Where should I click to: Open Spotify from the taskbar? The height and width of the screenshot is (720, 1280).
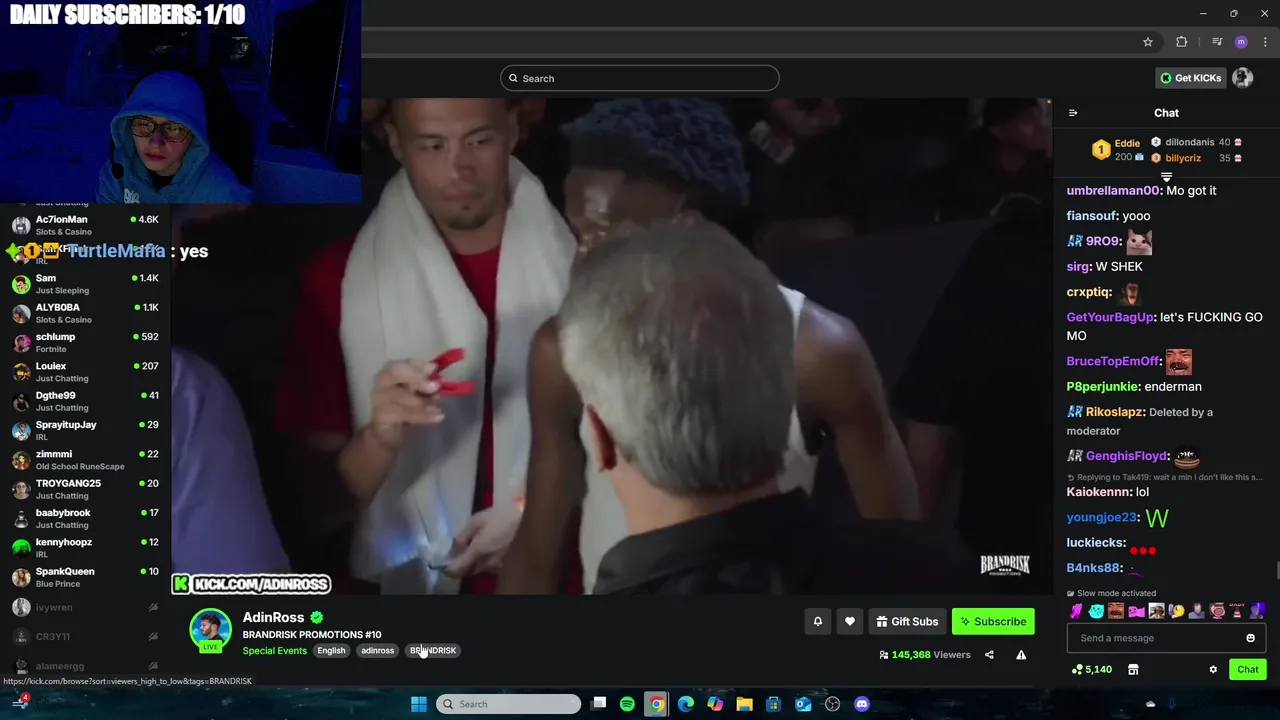pos(627,704)
